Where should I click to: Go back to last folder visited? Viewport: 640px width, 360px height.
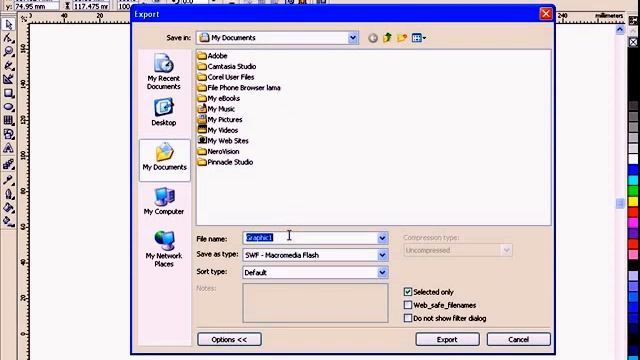pyautogui.click(x=373, y=38)
